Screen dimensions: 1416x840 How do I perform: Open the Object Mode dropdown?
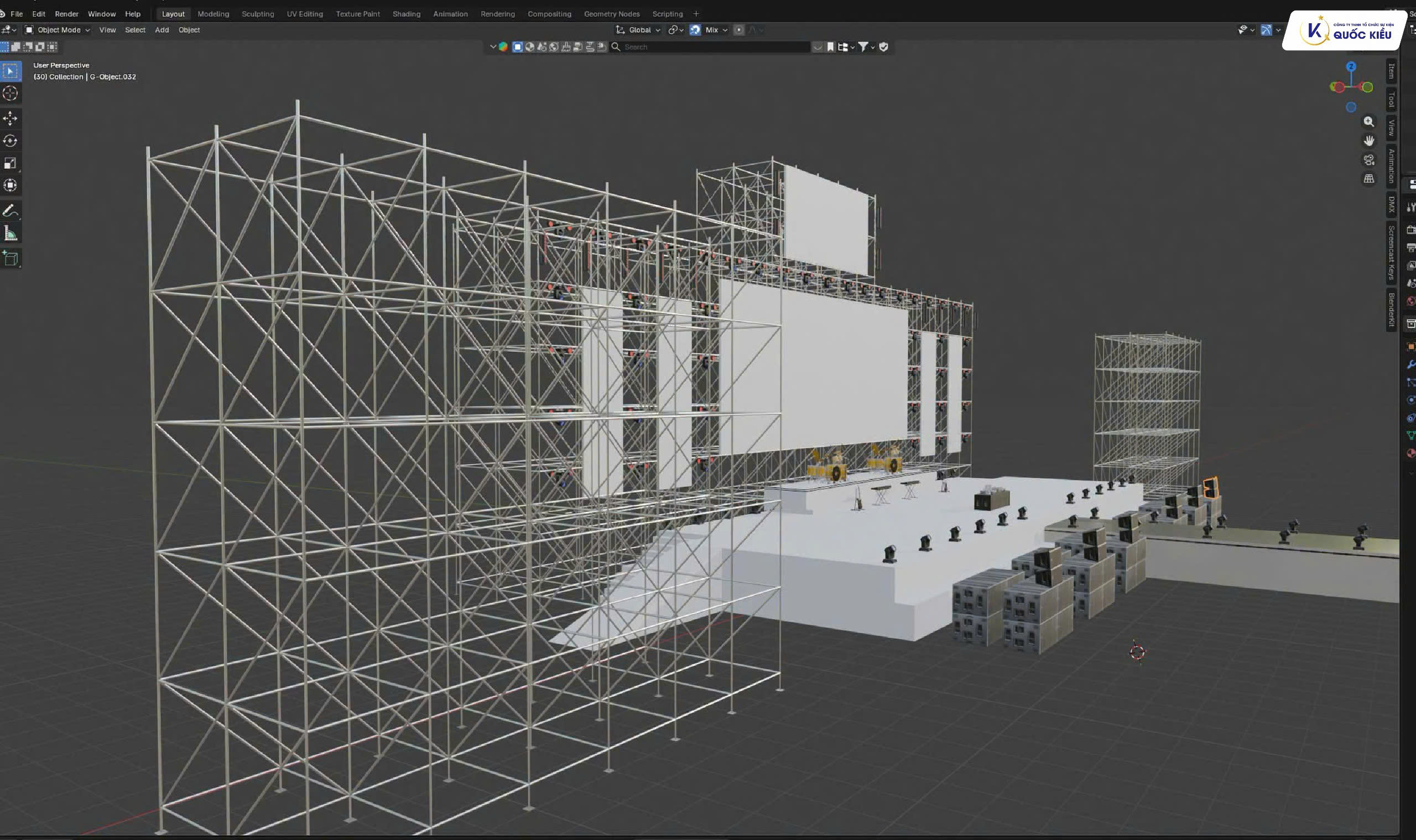(x=57, y=30)
